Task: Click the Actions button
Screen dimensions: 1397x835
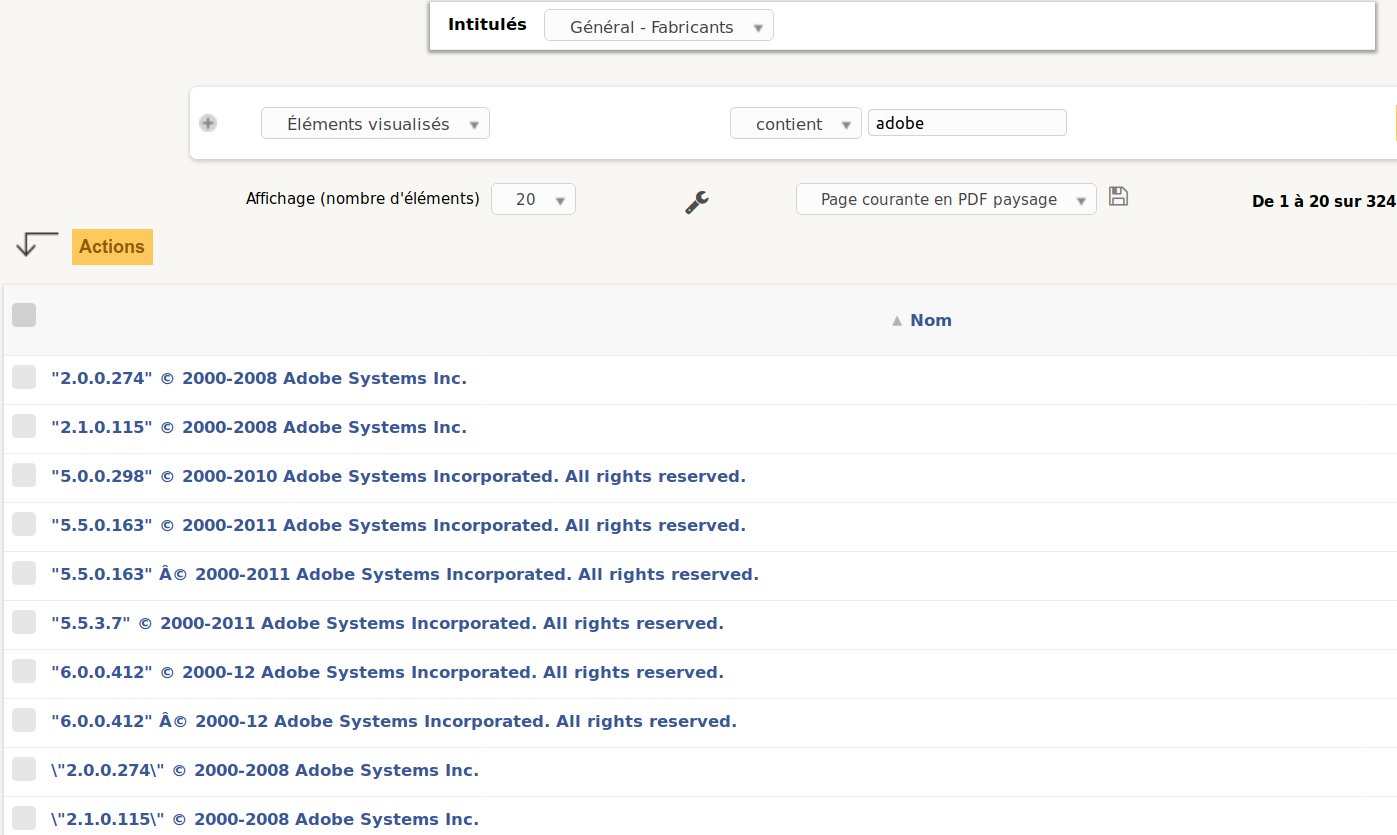Action: point(112,247)
